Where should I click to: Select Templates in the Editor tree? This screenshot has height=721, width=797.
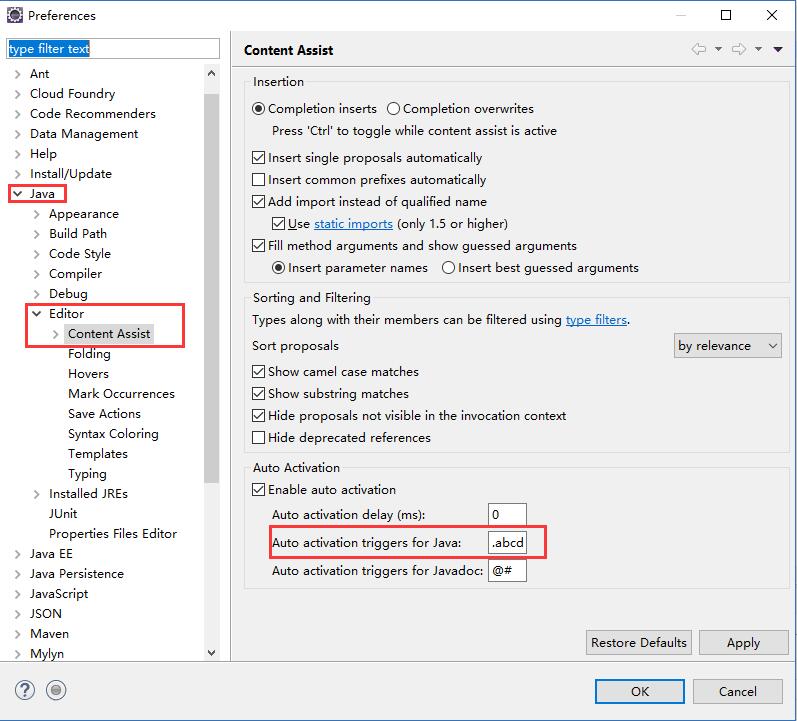pos(97,454)
